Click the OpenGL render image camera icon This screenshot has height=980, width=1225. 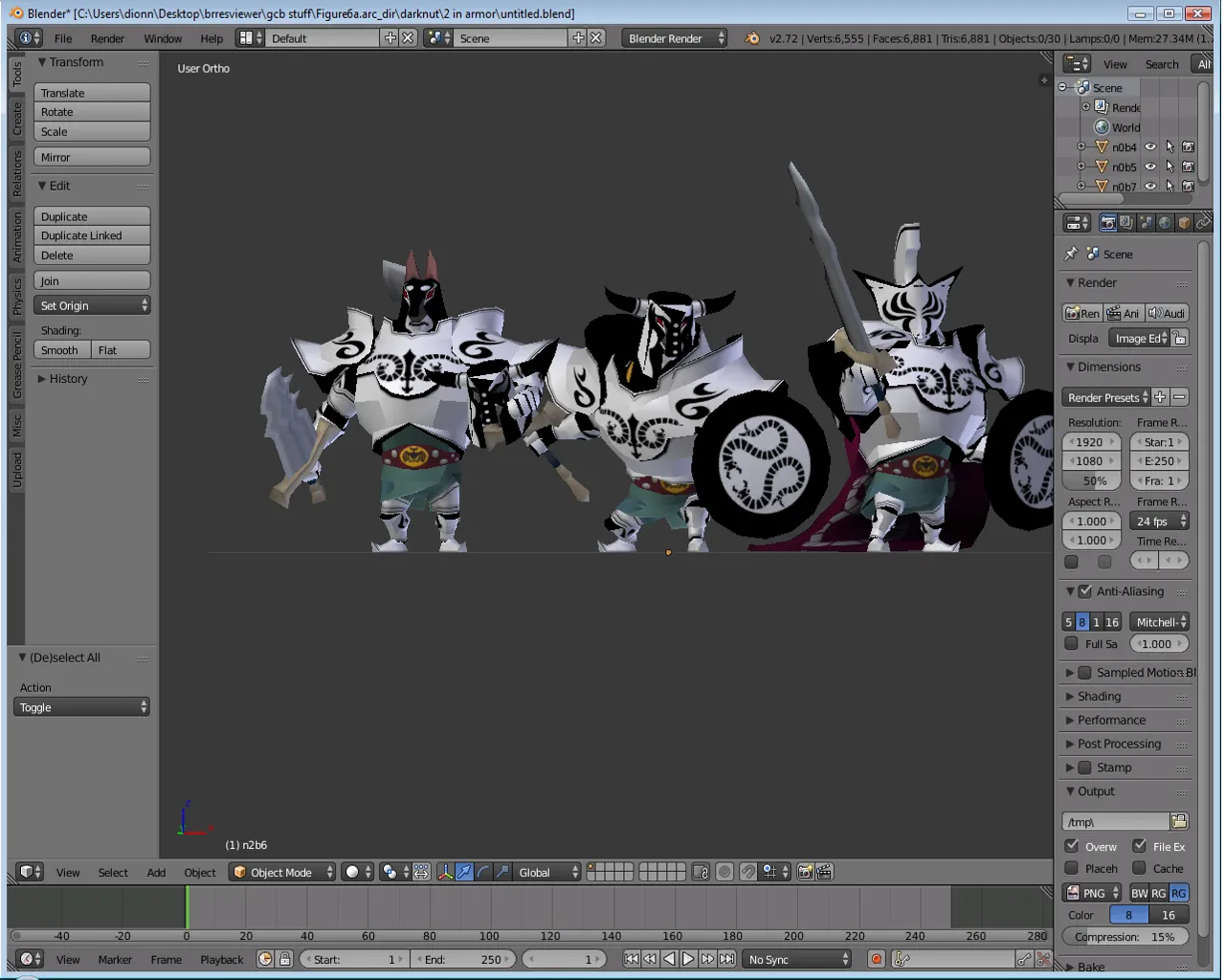(x=805, y=872)
